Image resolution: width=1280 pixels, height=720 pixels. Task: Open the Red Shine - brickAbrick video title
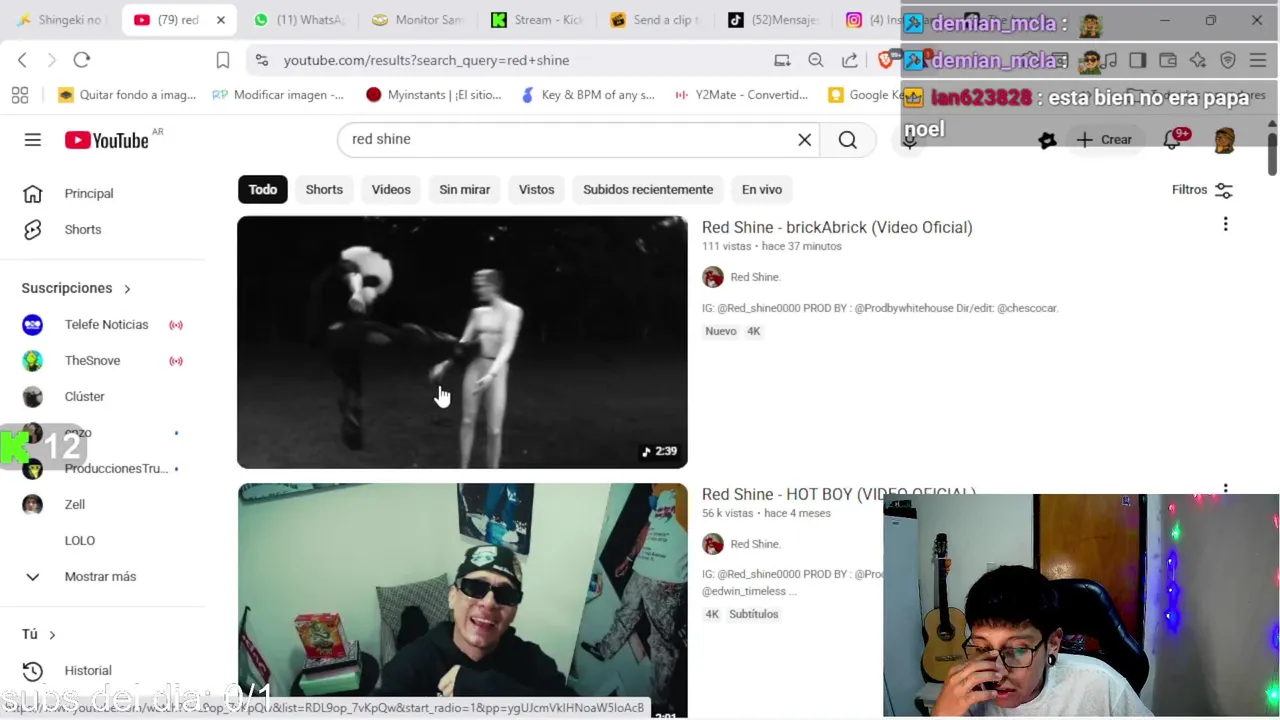pos(837,227)
